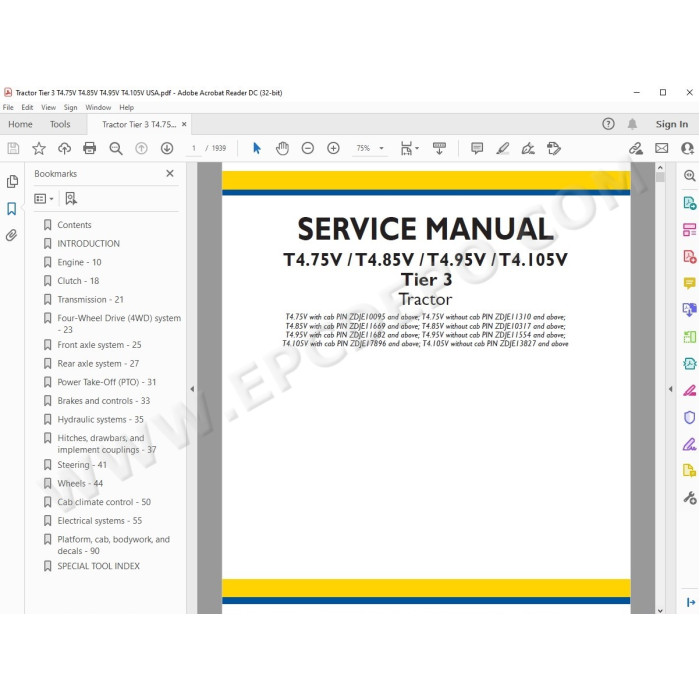The height and width of the screenshot is (700, 700).
Task: Jump to the INTRODUCTION bookmark
Action: point(88,244)
